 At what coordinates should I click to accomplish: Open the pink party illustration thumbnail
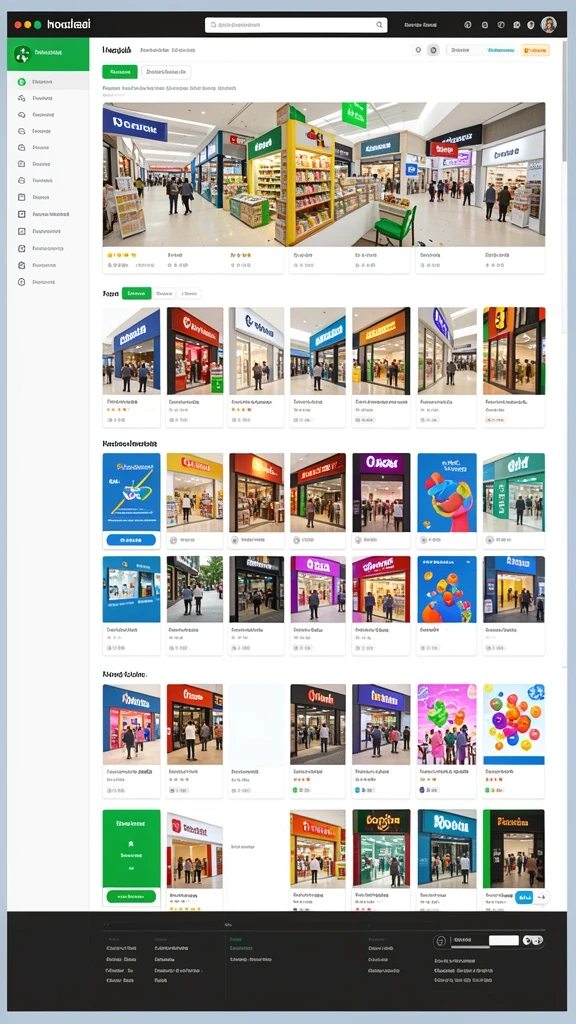coord(447,724)
